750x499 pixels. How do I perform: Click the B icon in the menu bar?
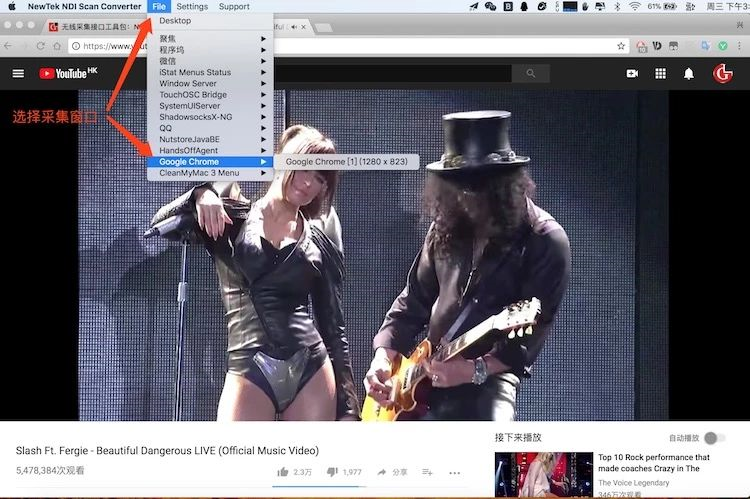click(x=508, y=6)
